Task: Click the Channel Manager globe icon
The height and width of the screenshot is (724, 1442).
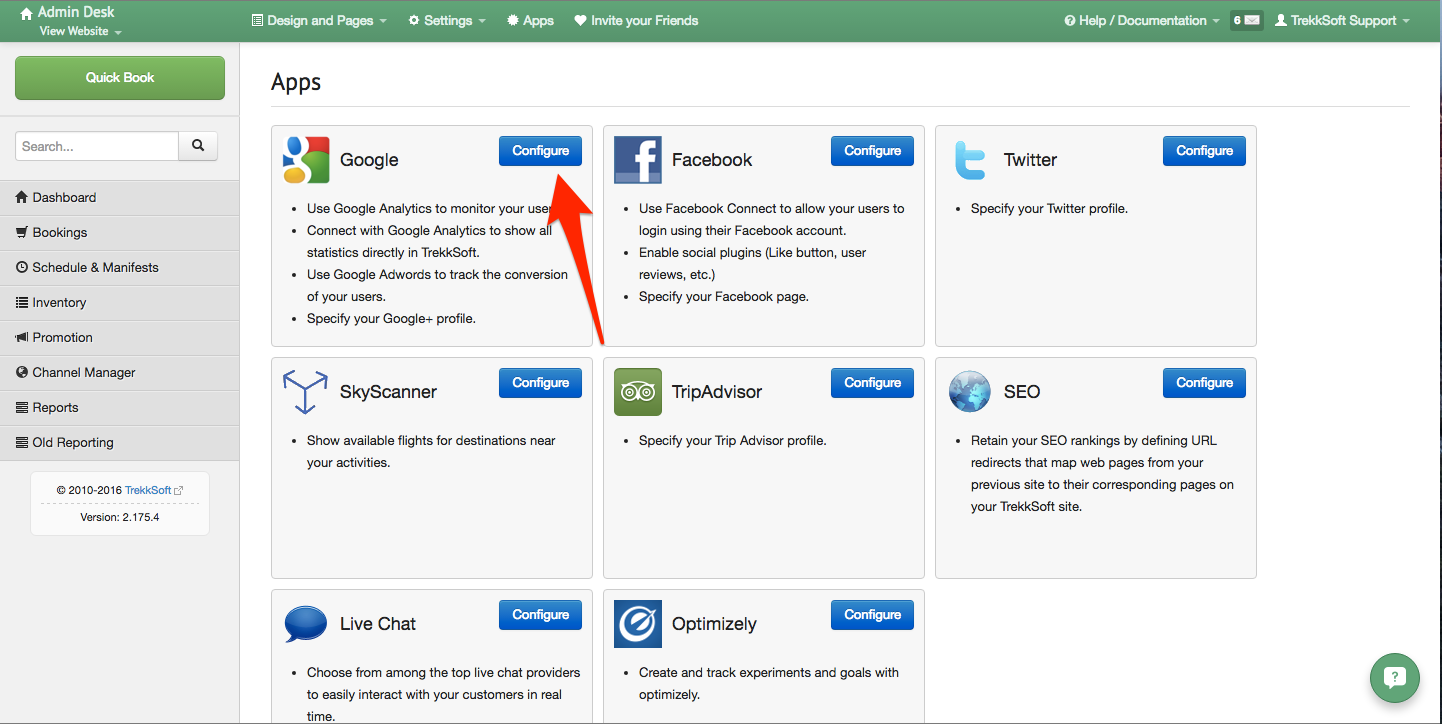Action: [23, 373]
